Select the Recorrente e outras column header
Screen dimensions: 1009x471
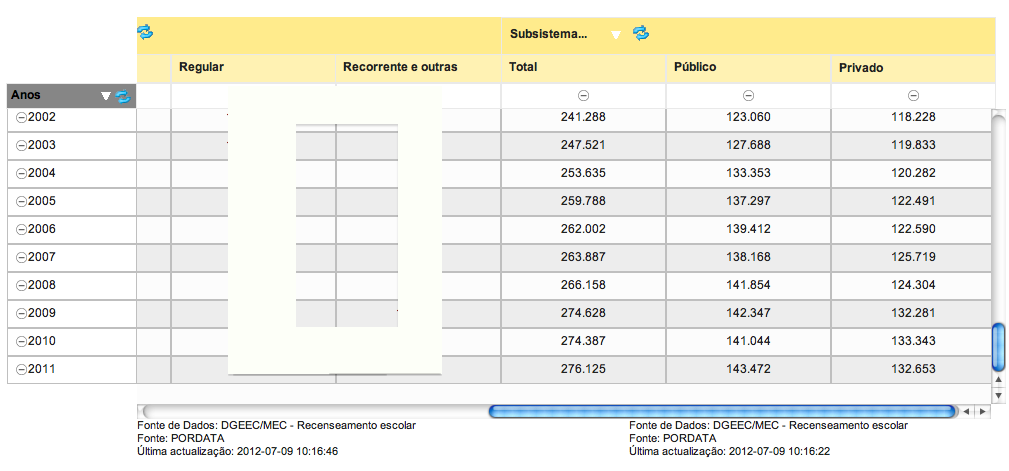(x=400, y=67)
